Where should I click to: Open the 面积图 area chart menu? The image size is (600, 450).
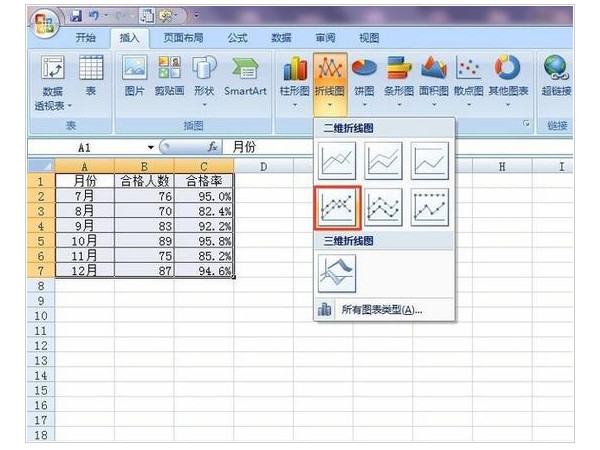pos(434,81)
